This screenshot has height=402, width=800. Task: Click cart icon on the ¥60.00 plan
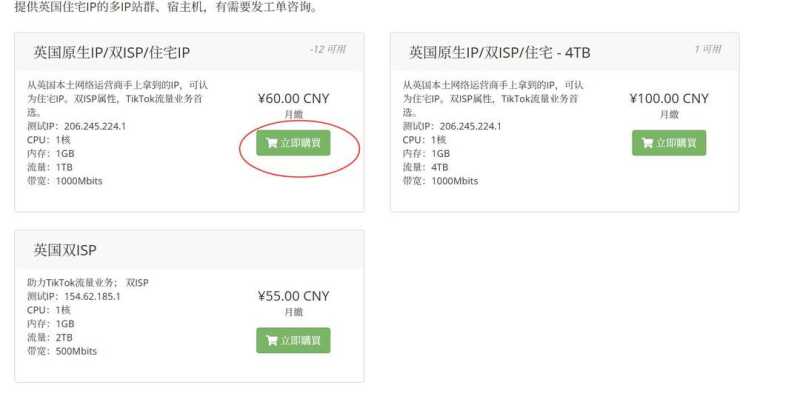(x=272, y=143)
